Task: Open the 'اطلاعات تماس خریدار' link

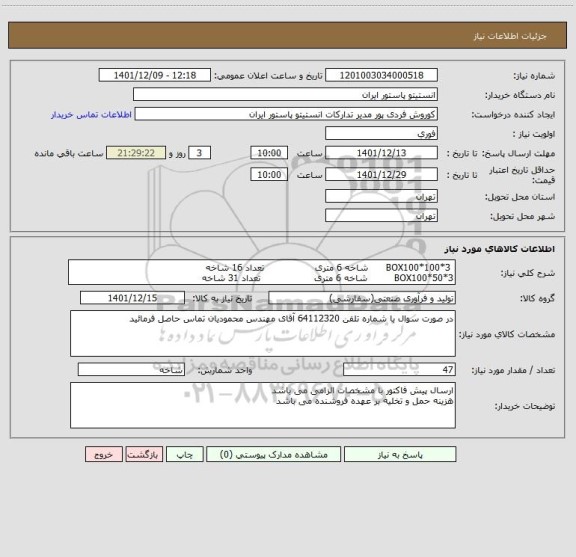Action: [x=91, y=115]
